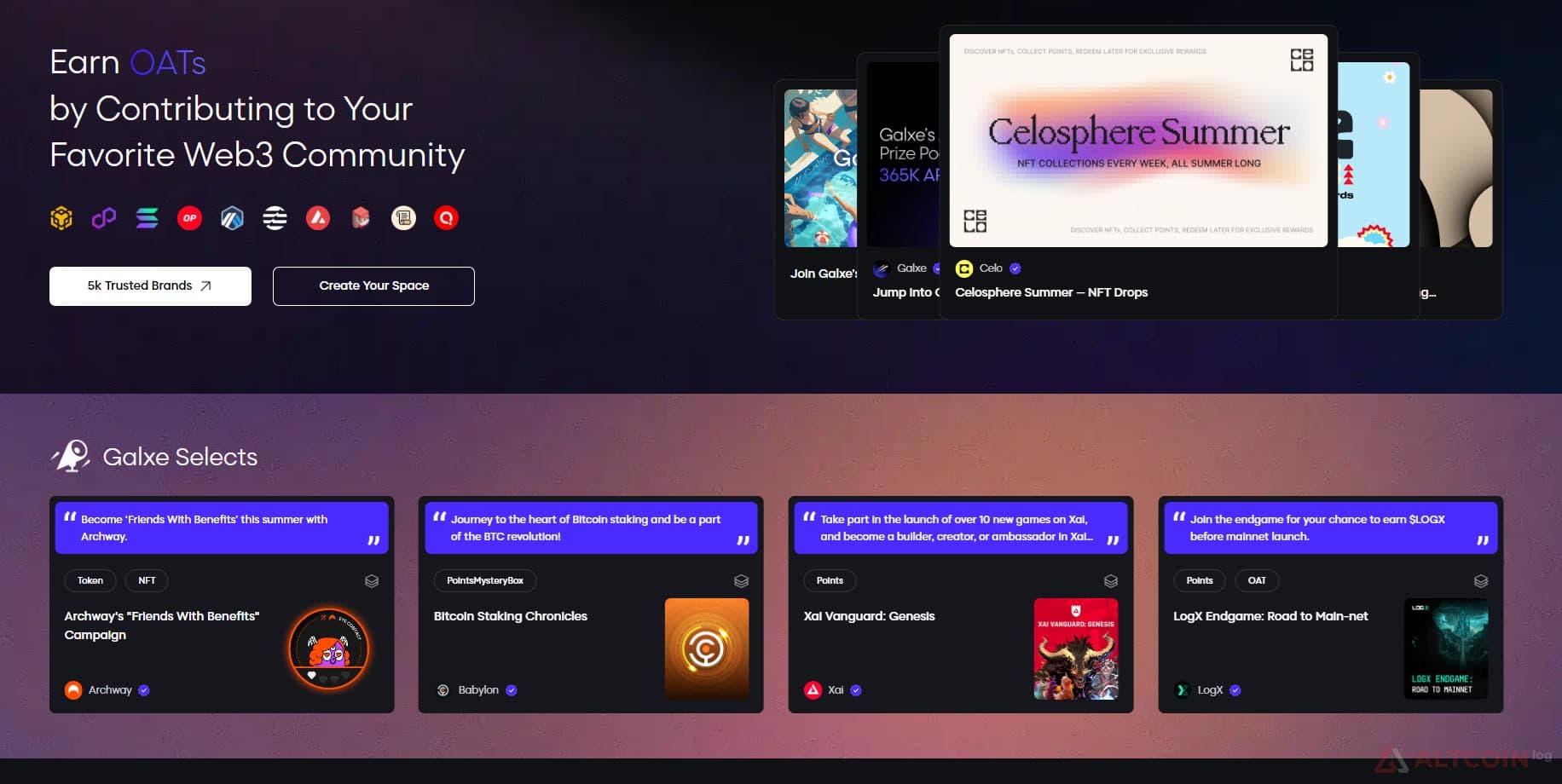Select the purple Polygon chain icon
The height and width of the screenshot is (784, 1562).
click(x=104, y=218)
